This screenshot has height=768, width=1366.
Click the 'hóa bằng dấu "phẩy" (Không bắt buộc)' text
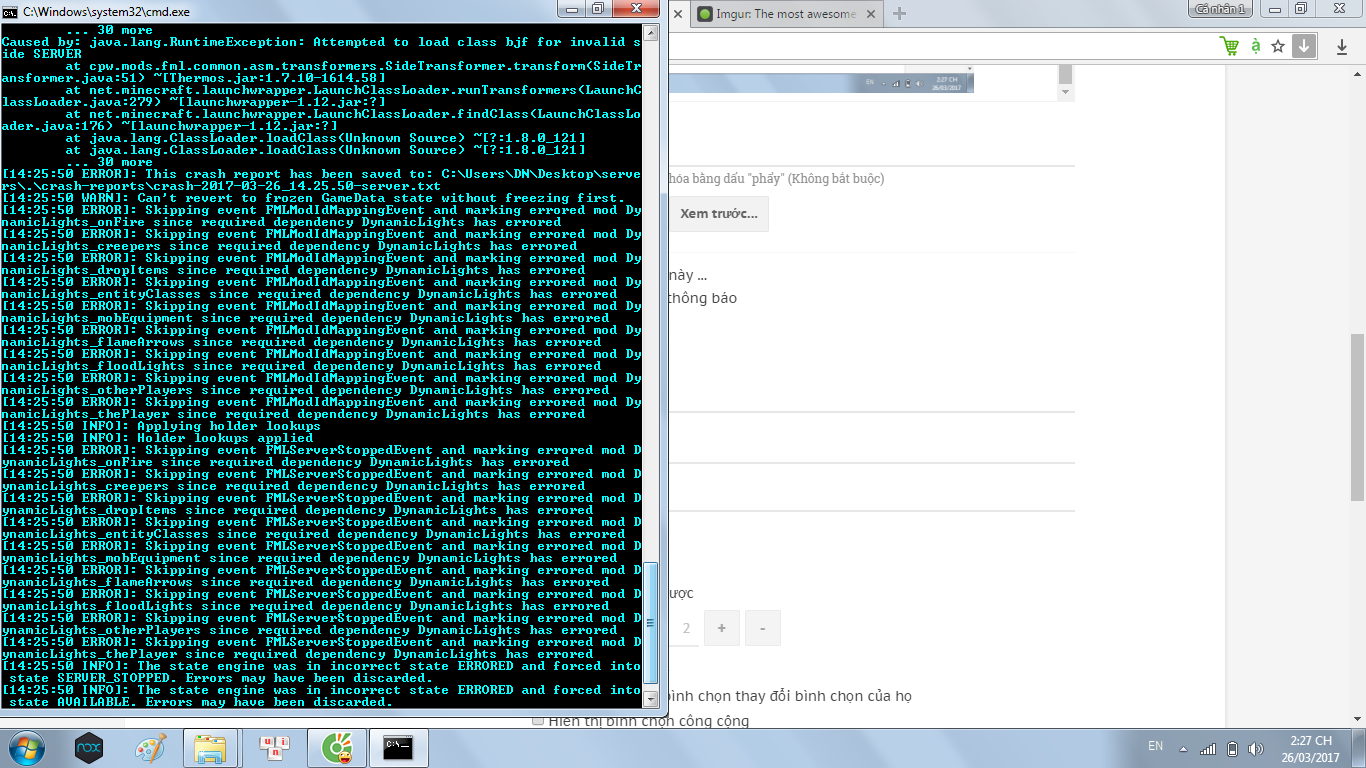776,179
